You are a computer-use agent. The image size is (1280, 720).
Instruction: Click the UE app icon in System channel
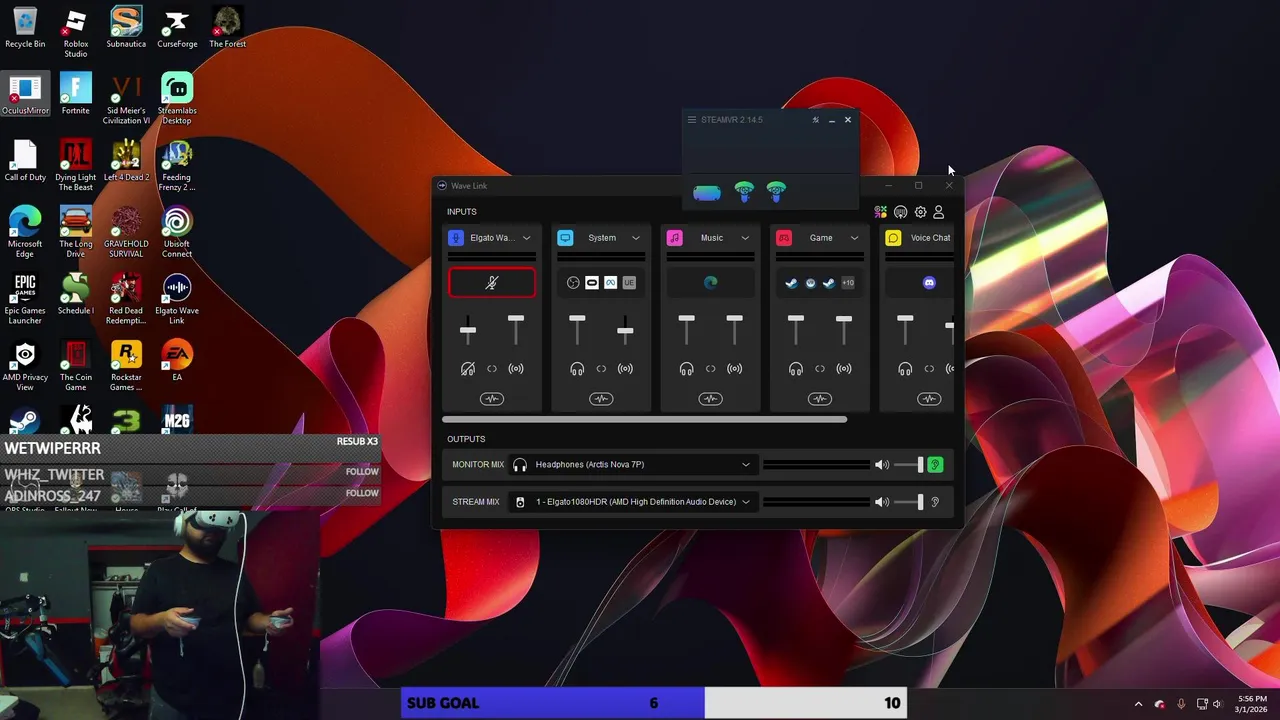point(629,283)
